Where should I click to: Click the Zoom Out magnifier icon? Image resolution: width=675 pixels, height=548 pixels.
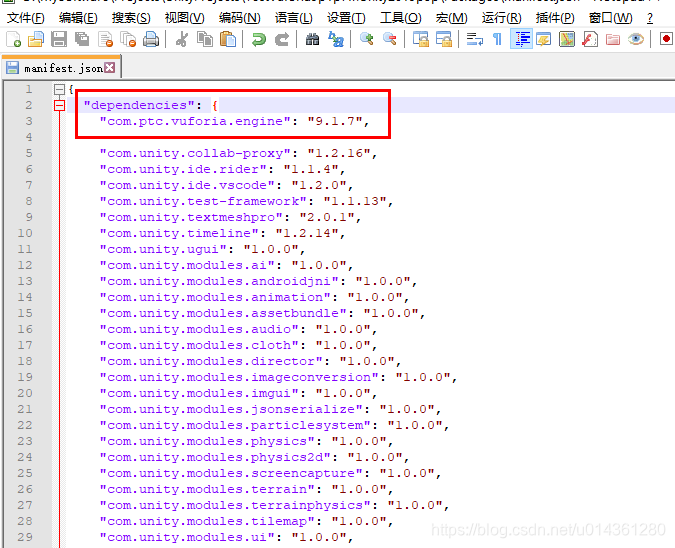(389, 40)
